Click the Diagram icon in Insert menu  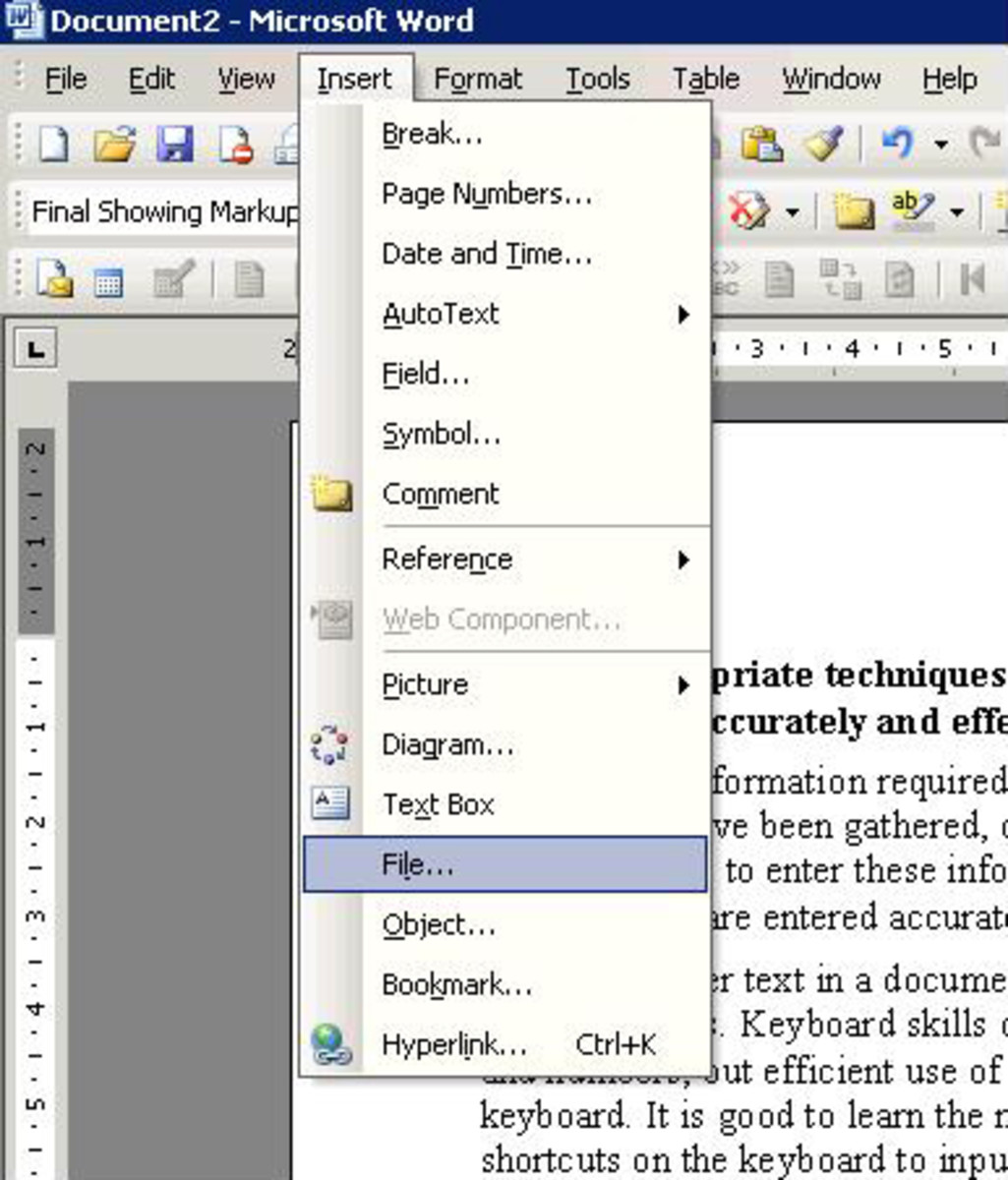[x=329, y=744]
